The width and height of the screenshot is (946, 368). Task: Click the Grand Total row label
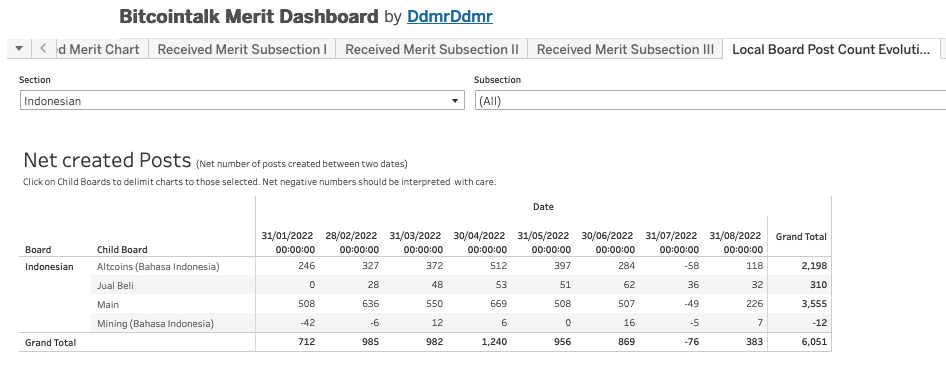point(51,343)
